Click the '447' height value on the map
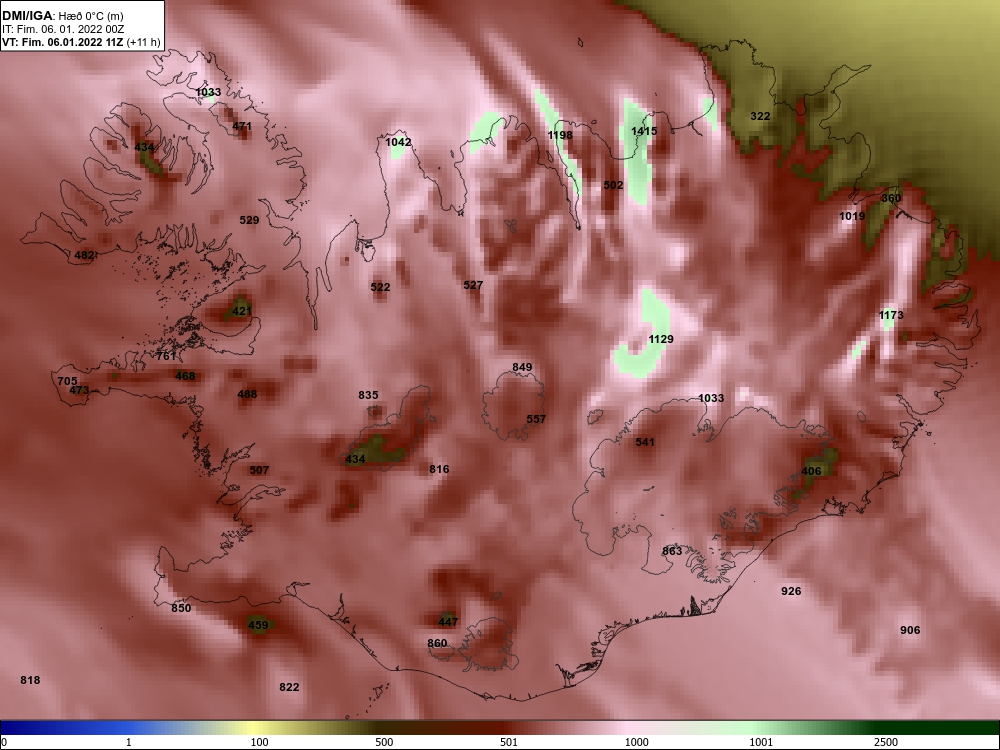The height and width of the screenshot is (750, 1000). (448, 622)
